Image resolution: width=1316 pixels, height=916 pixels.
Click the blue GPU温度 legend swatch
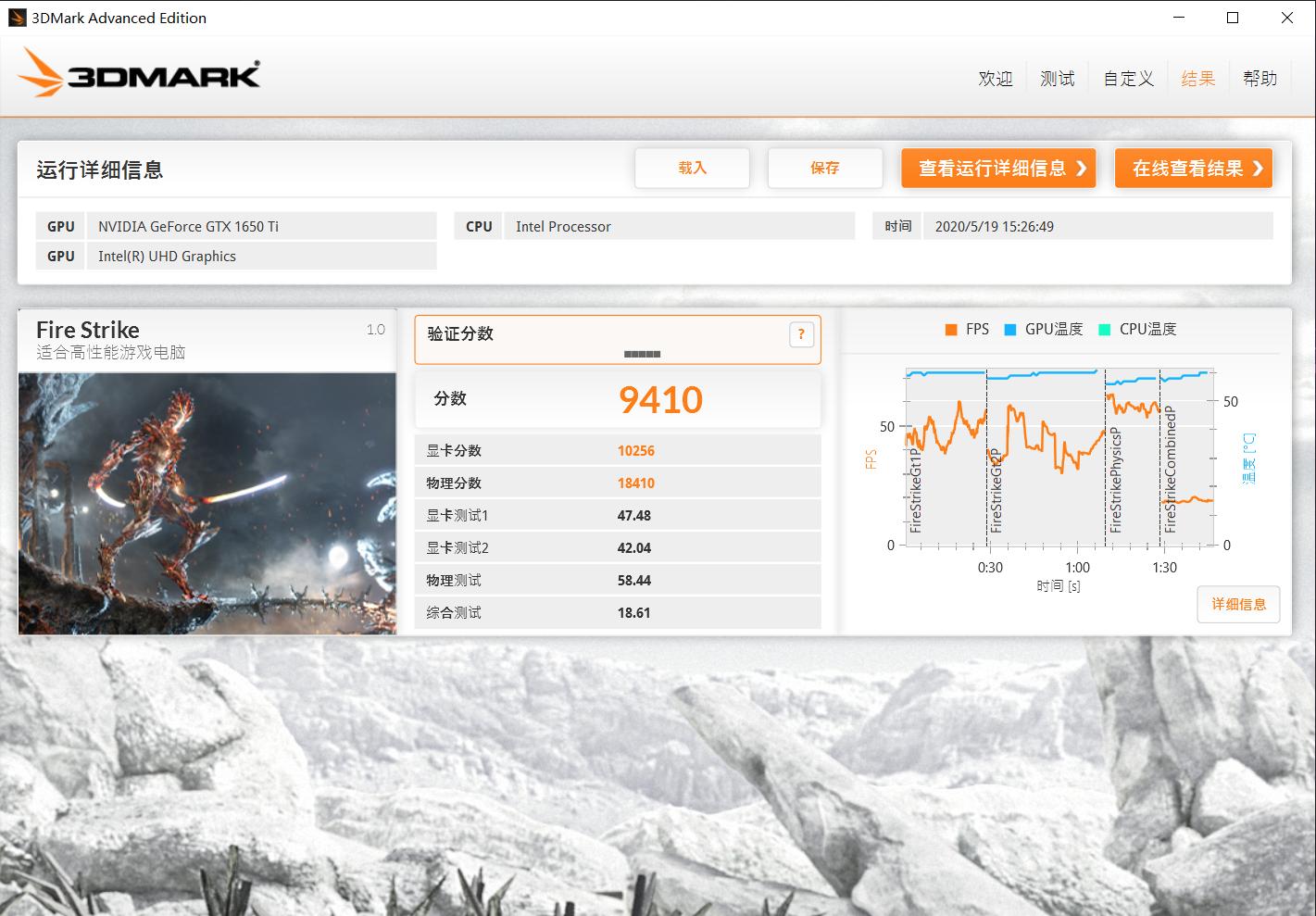point(1010,330)
